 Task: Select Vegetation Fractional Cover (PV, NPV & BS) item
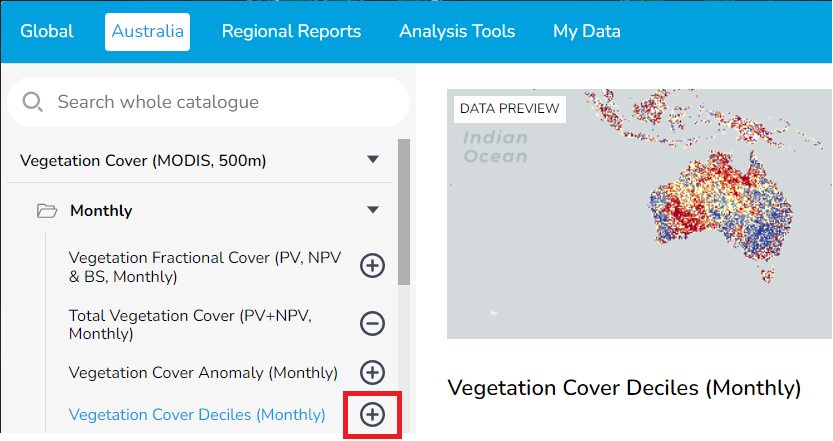point(205,267)
